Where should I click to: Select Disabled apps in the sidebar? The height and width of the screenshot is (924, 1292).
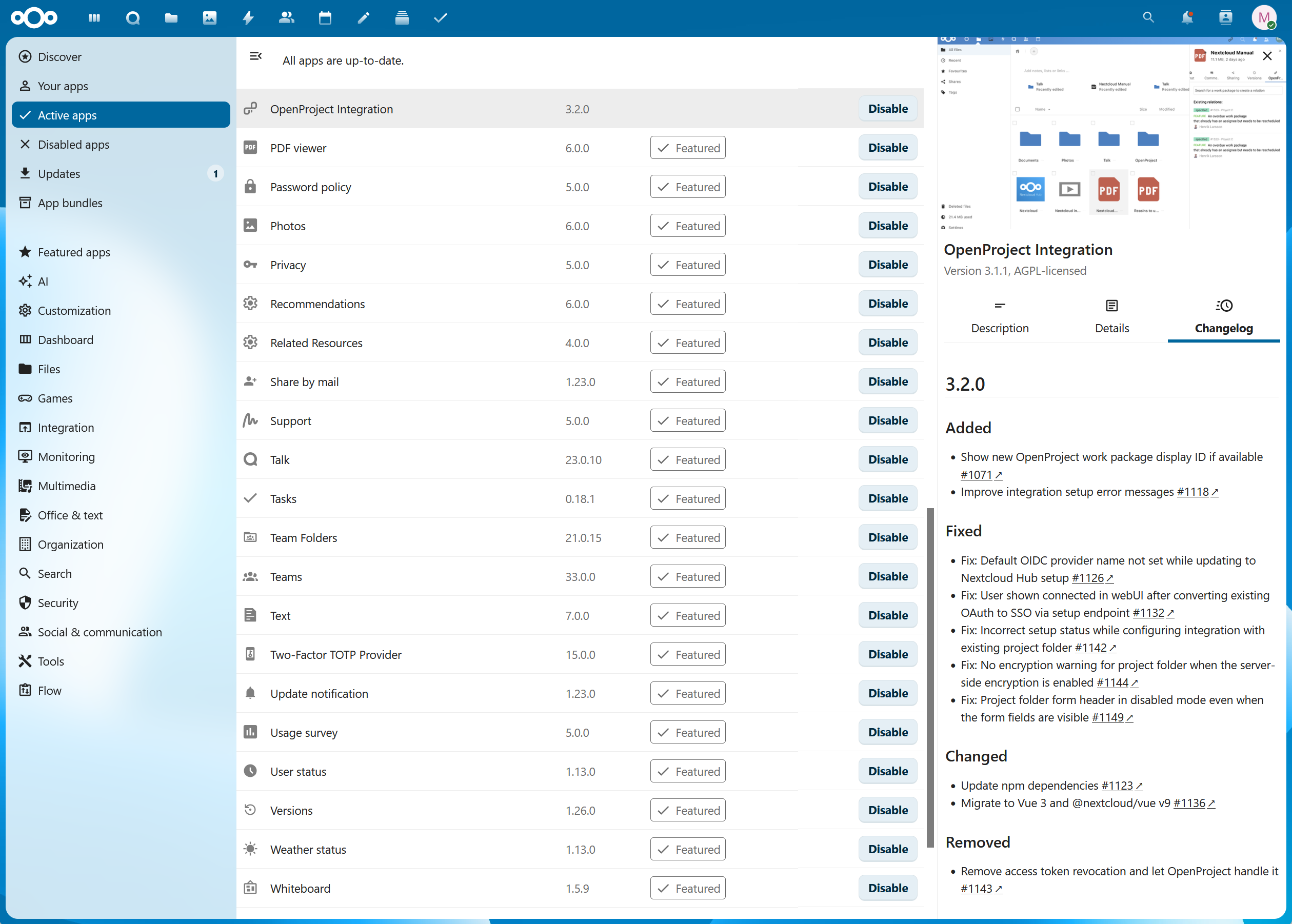pyautogui.click(x=121, y=145)
